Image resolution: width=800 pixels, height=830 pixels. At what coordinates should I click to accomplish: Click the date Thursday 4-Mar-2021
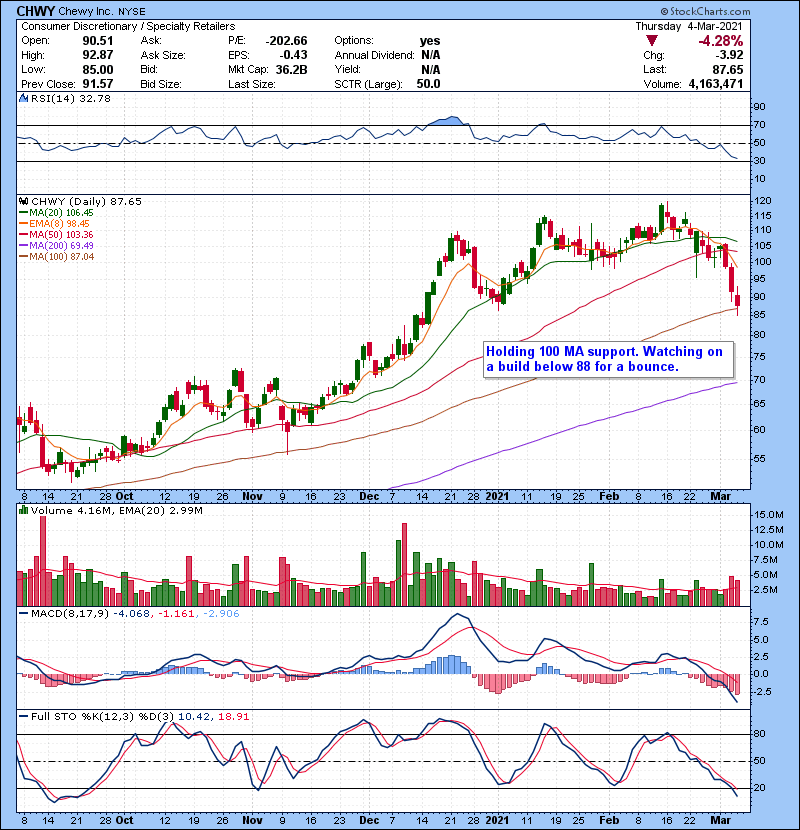[x=689, y=26]
